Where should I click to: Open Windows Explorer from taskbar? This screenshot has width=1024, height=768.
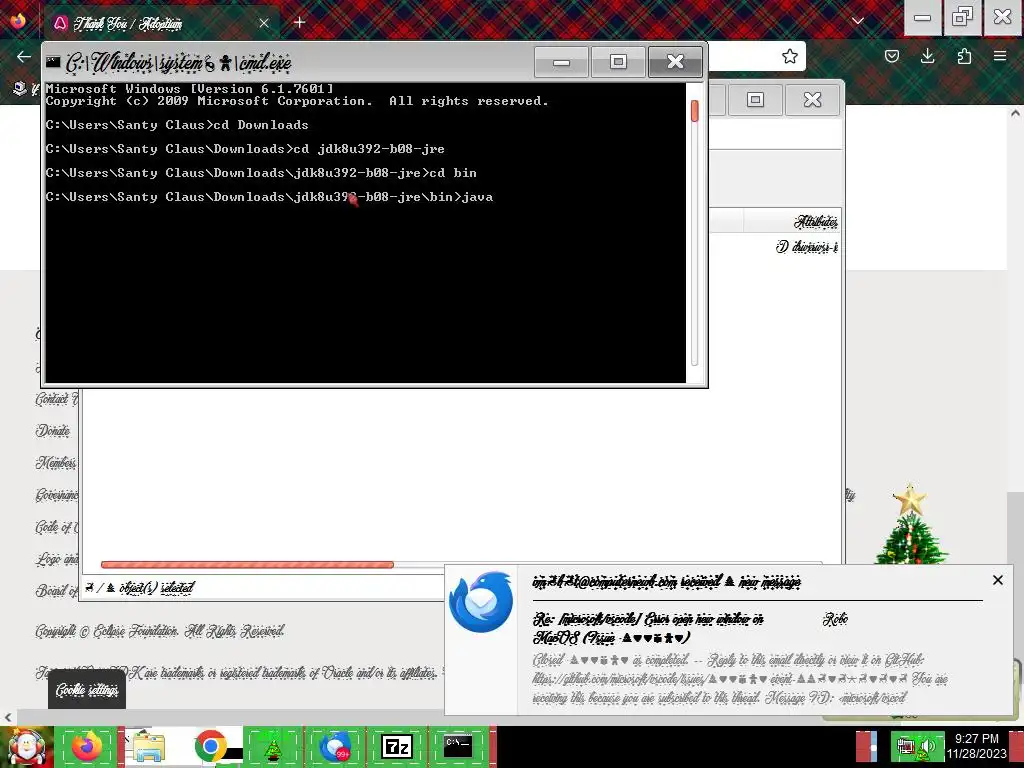click(x=148, y=746)
